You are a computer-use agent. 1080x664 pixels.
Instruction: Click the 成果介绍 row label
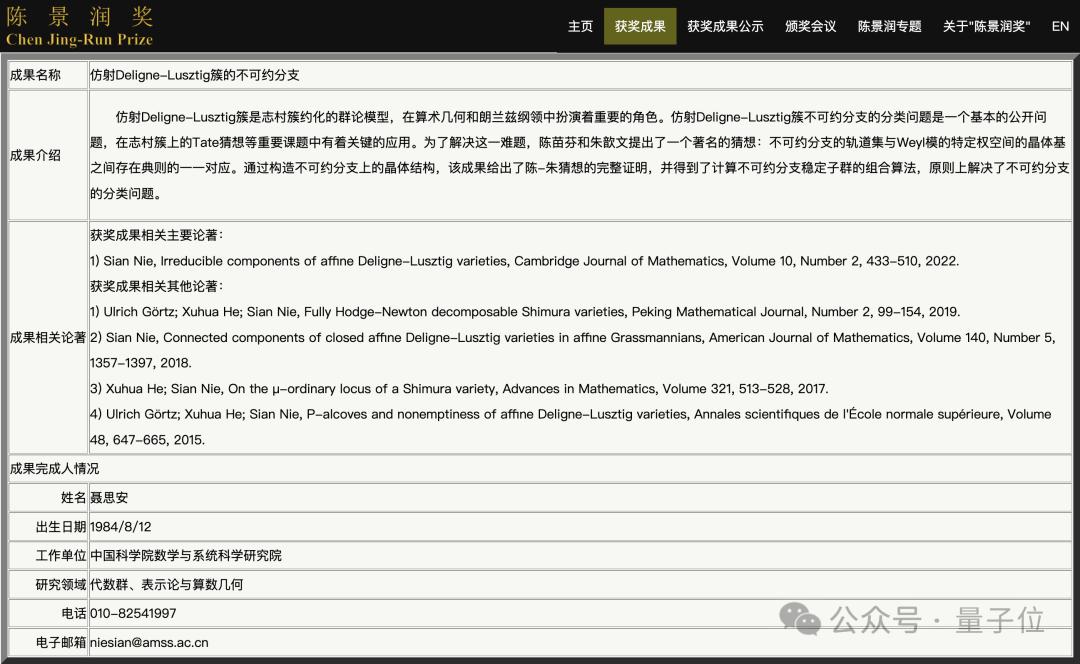pos(35,155)
